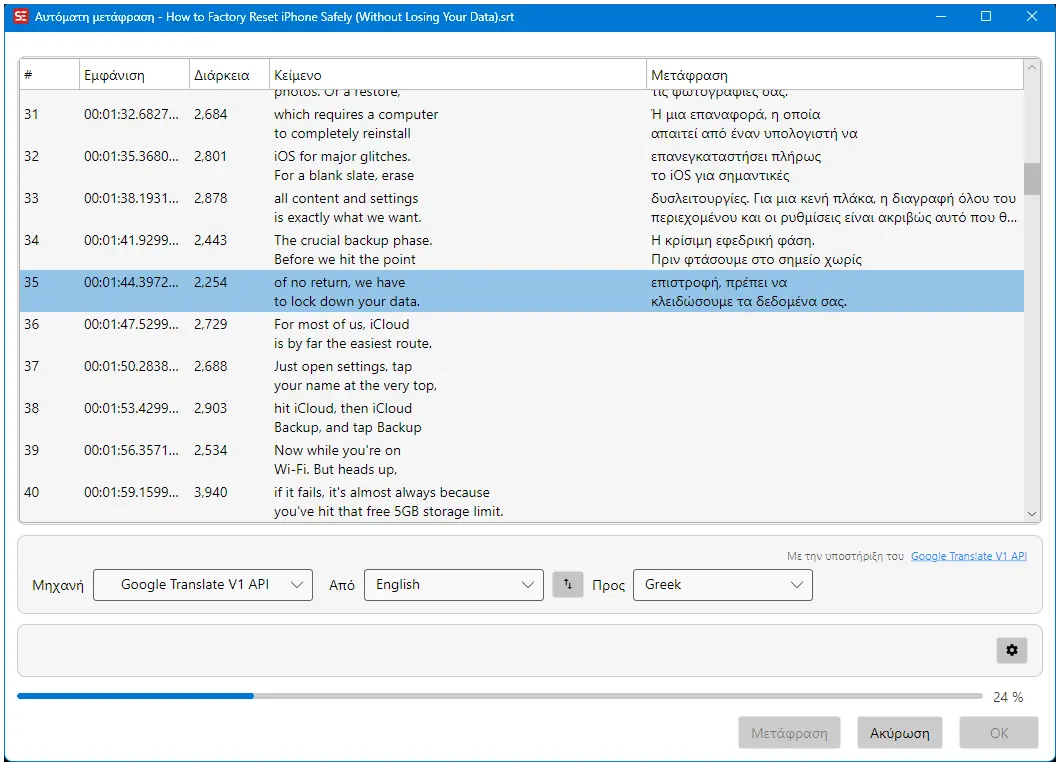Close the Αυτόματη μετάφραση window
1060x766 pixels.
[x=1032, y=16]
